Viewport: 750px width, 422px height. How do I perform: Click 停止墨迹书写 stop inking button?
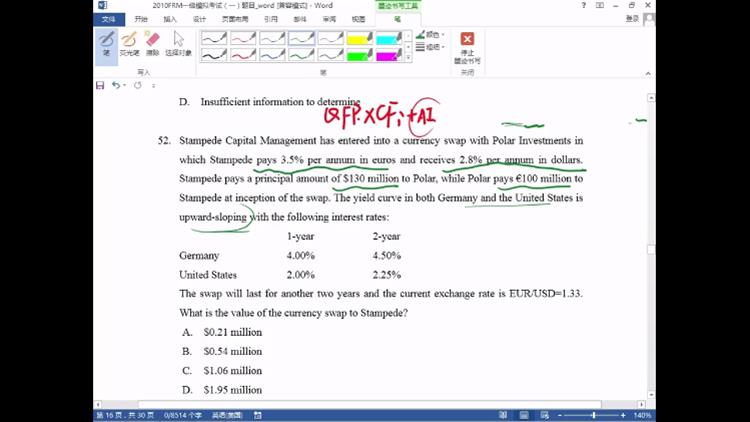click(467, 47)
